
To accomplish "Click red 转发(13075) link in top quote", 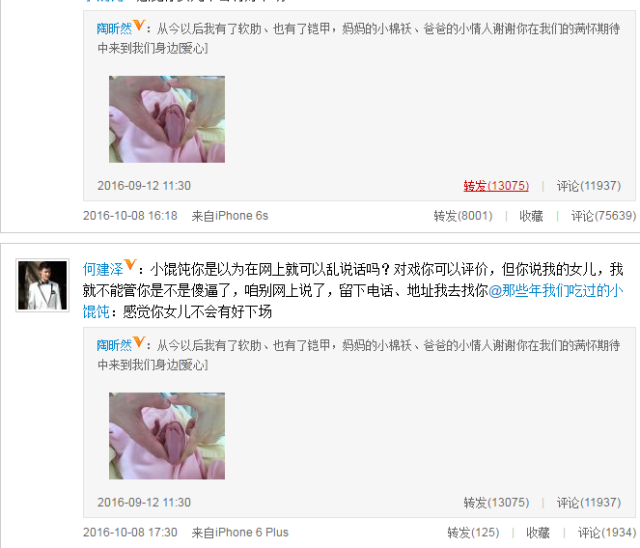I will [x=496, y=186].
